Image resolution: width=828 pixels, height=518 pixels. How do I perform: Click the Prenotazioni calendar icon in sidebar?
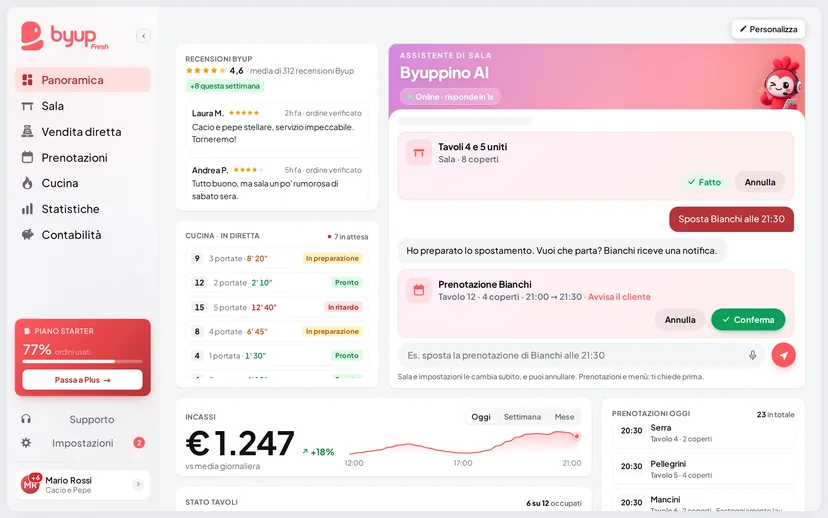point(27,157)
